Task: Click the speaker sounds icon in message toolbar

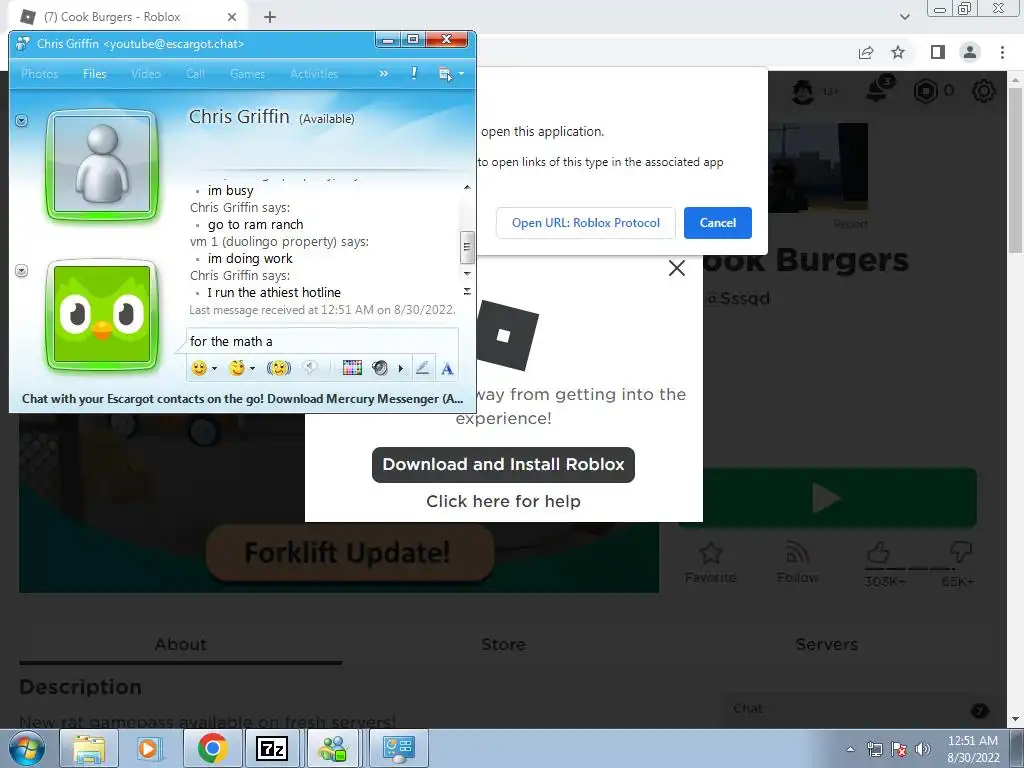Action: [380, 368]
